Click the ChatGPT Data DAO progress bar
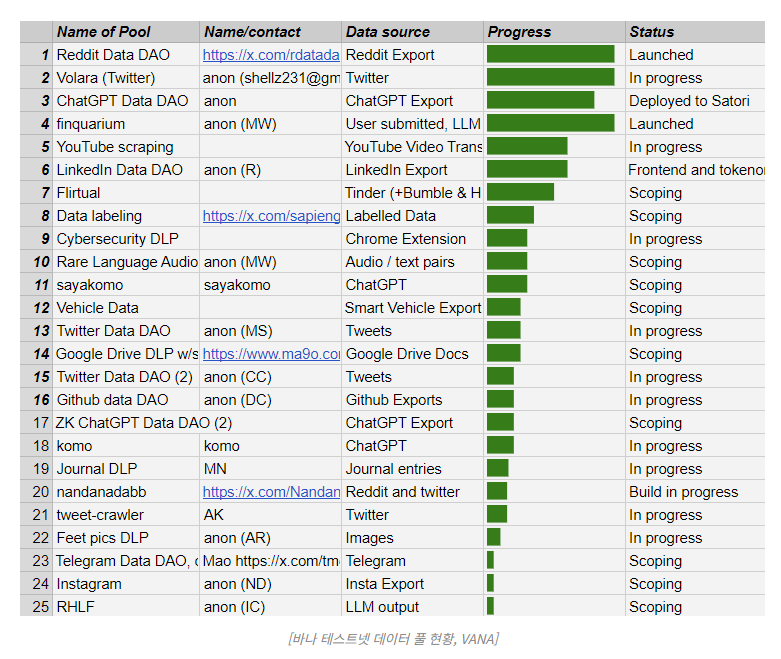Screen dimensions: 781x659 540,101
